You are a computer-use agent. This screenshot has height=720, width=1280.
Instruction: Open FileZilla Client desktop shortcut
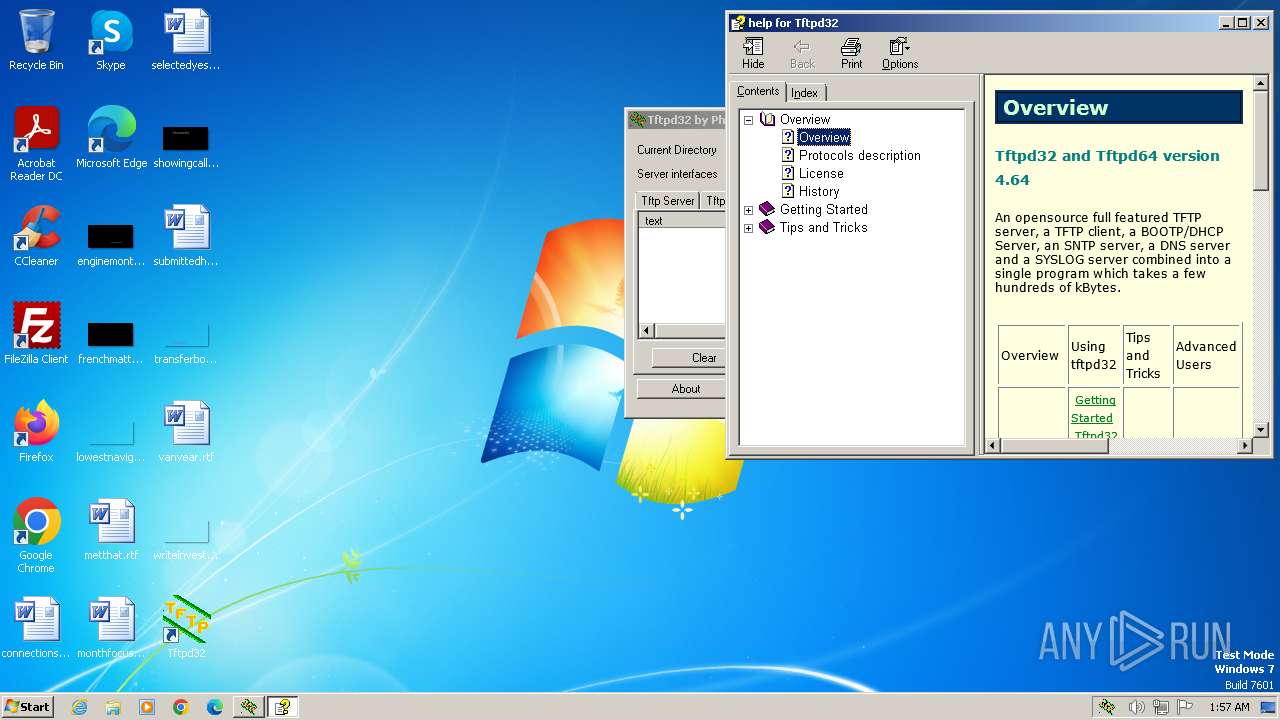(x=36, y=335)
